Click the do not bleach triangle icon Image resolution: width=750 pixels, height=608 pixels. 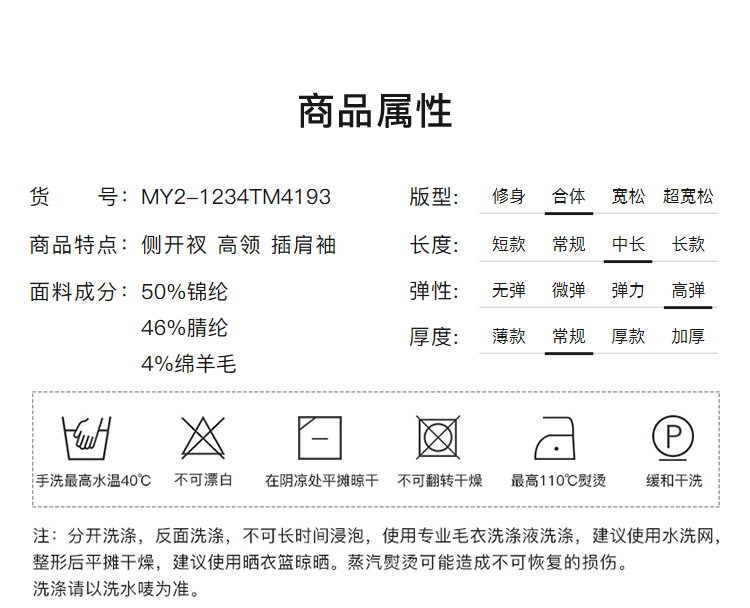[x=203, y=437]
